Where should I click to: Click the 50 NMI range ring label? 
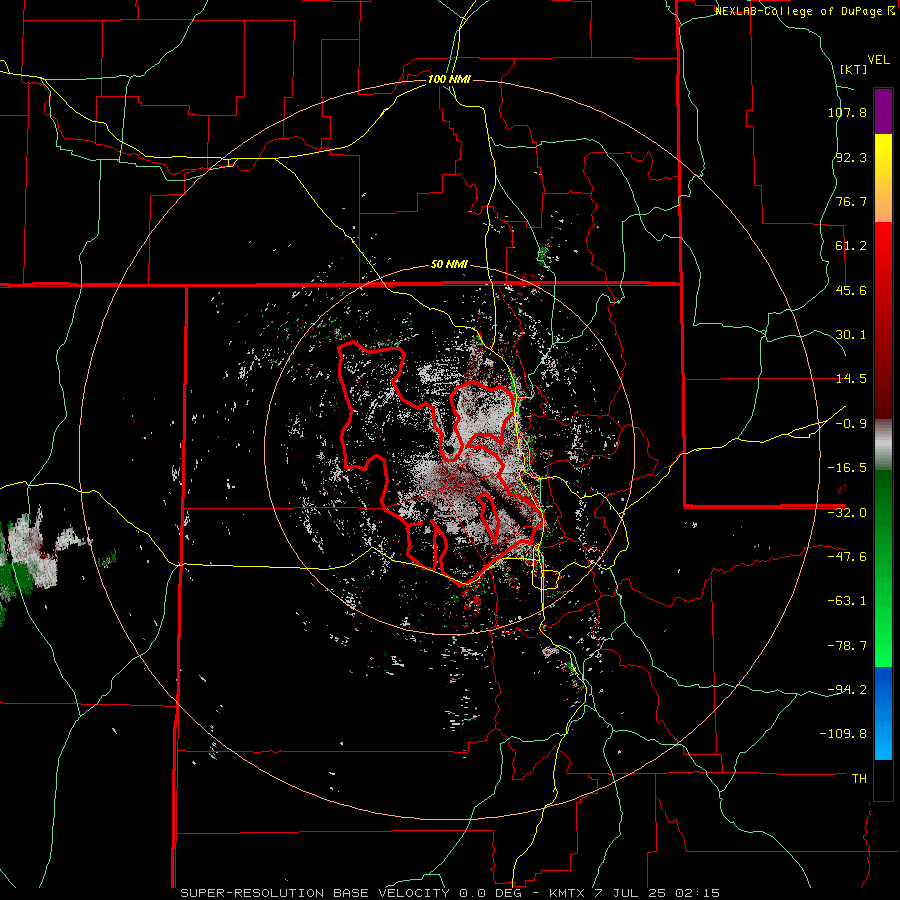449,265
